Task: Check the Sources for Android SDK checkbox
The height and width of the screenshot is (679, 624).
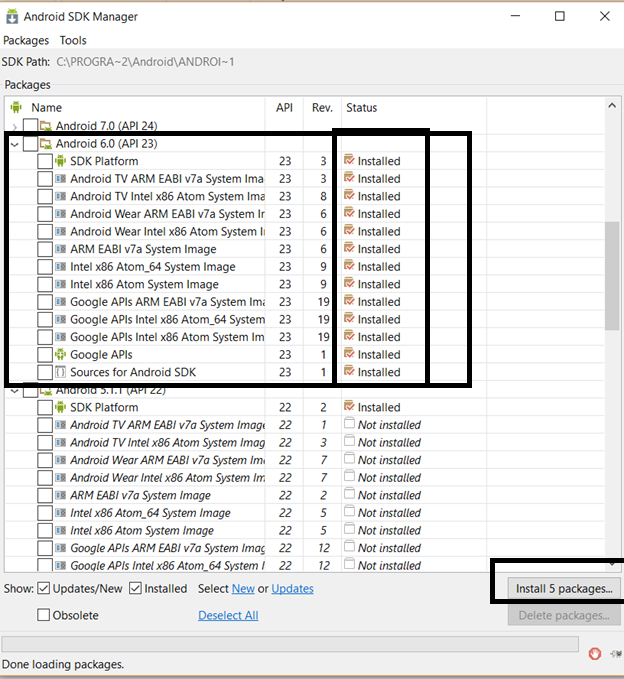Action: coord(45,372)
